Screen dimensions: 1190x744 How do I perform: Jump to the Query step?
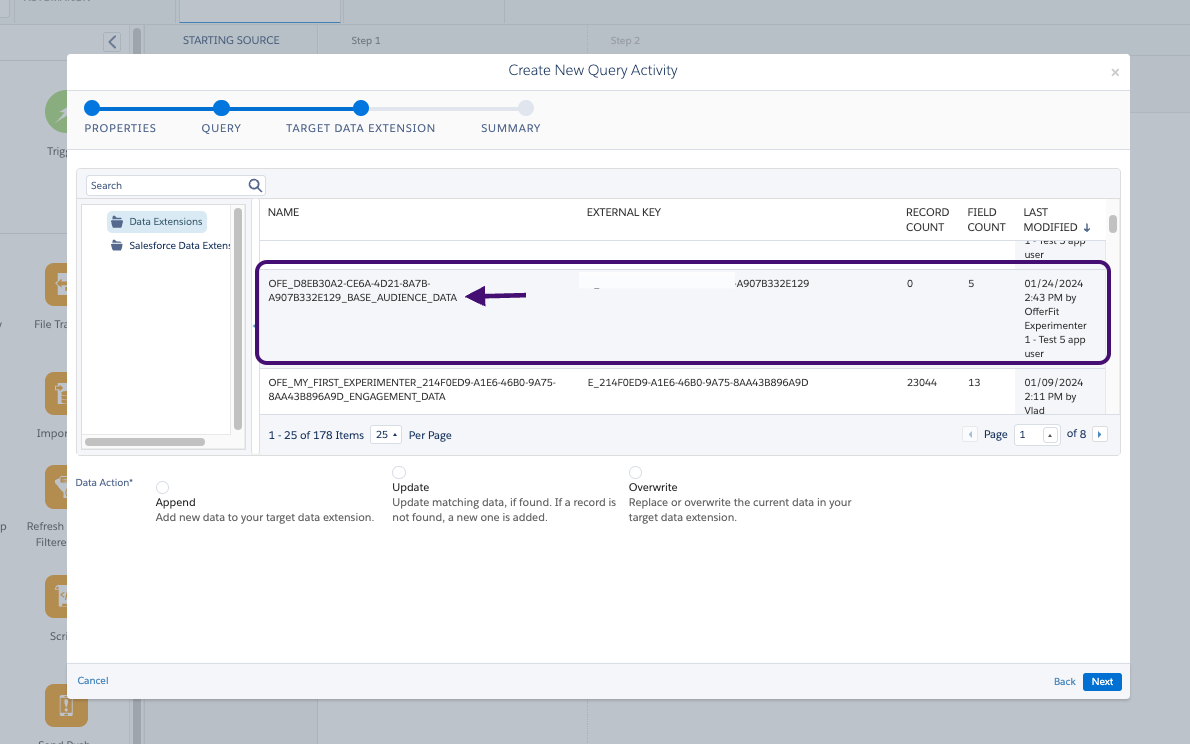pyautogui.click(x=221, y=108)
